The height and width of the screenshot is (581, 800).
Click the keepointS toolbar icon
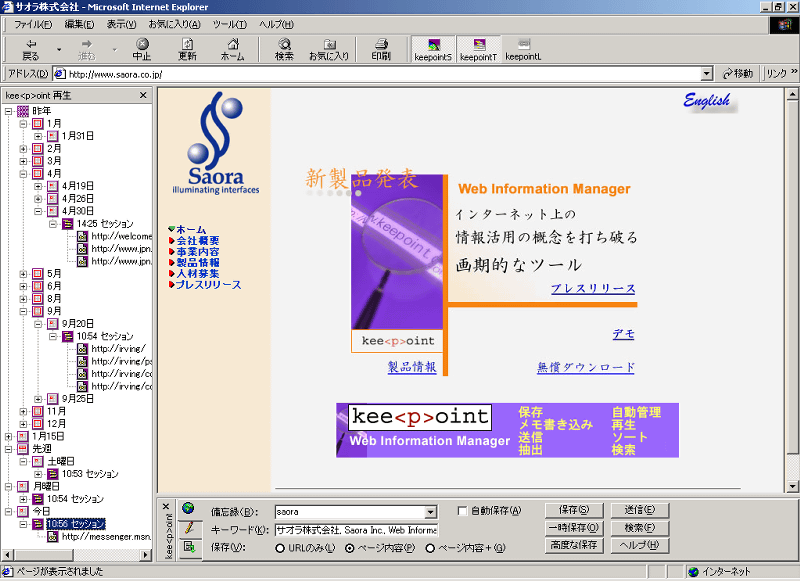pos(433,50)
